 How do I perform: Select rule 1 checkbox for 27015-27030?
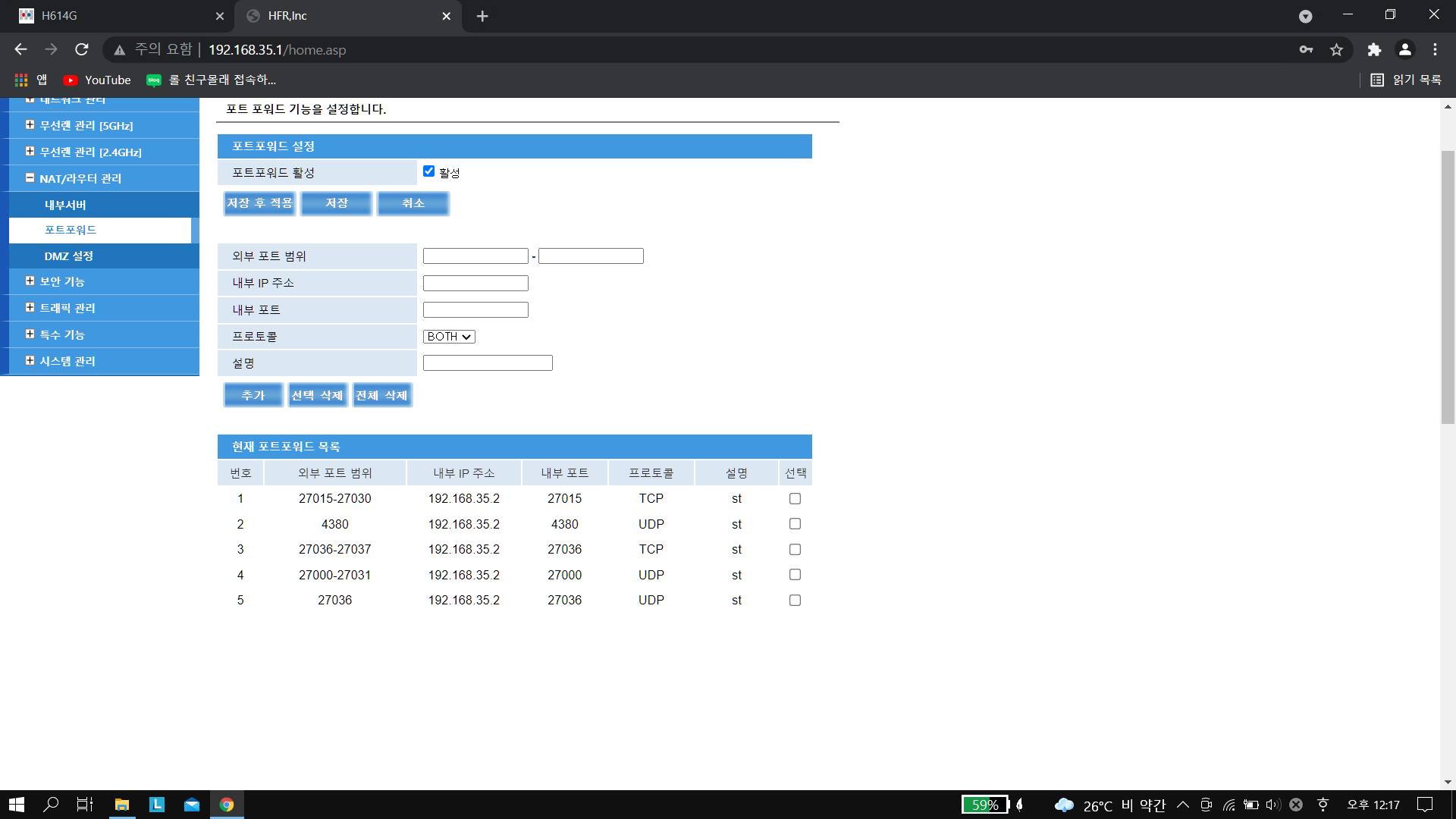click(x=795, y=499)
